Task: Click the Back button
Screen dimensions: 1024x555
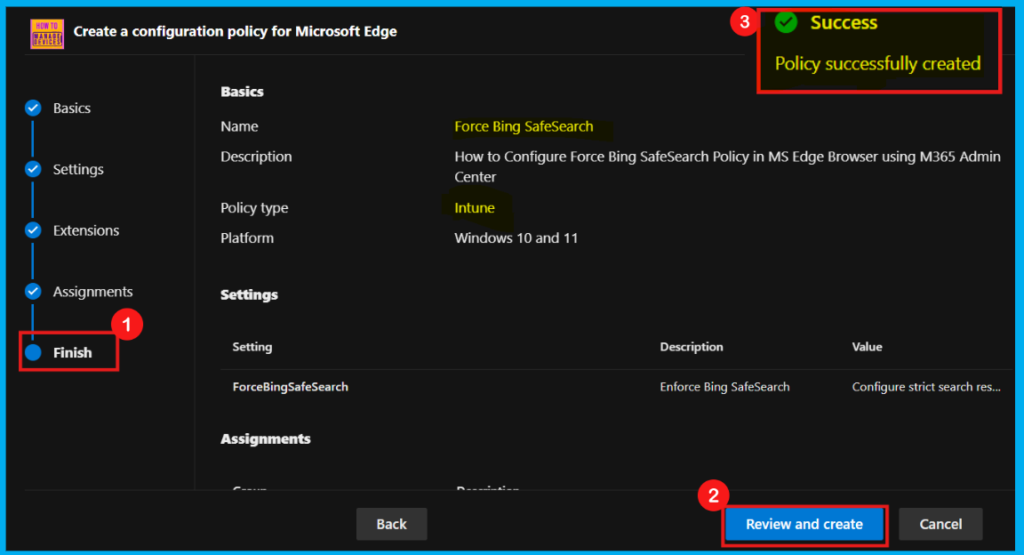Action: pos(392,524)
